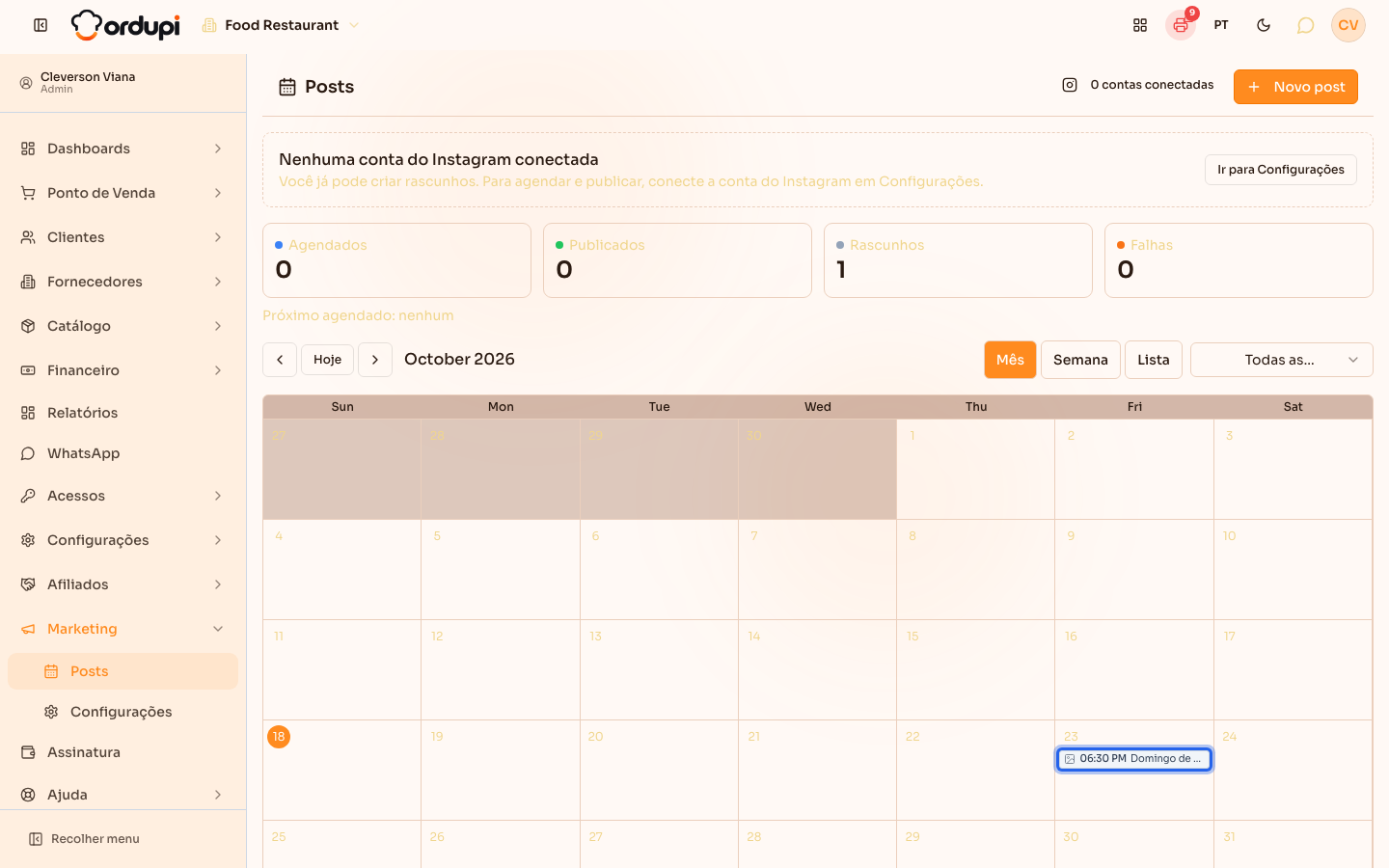The height and width of the screenshot is (868, 1389).
Task: Click Ir para Configurações button
Action: click(x=1281, y=170)
